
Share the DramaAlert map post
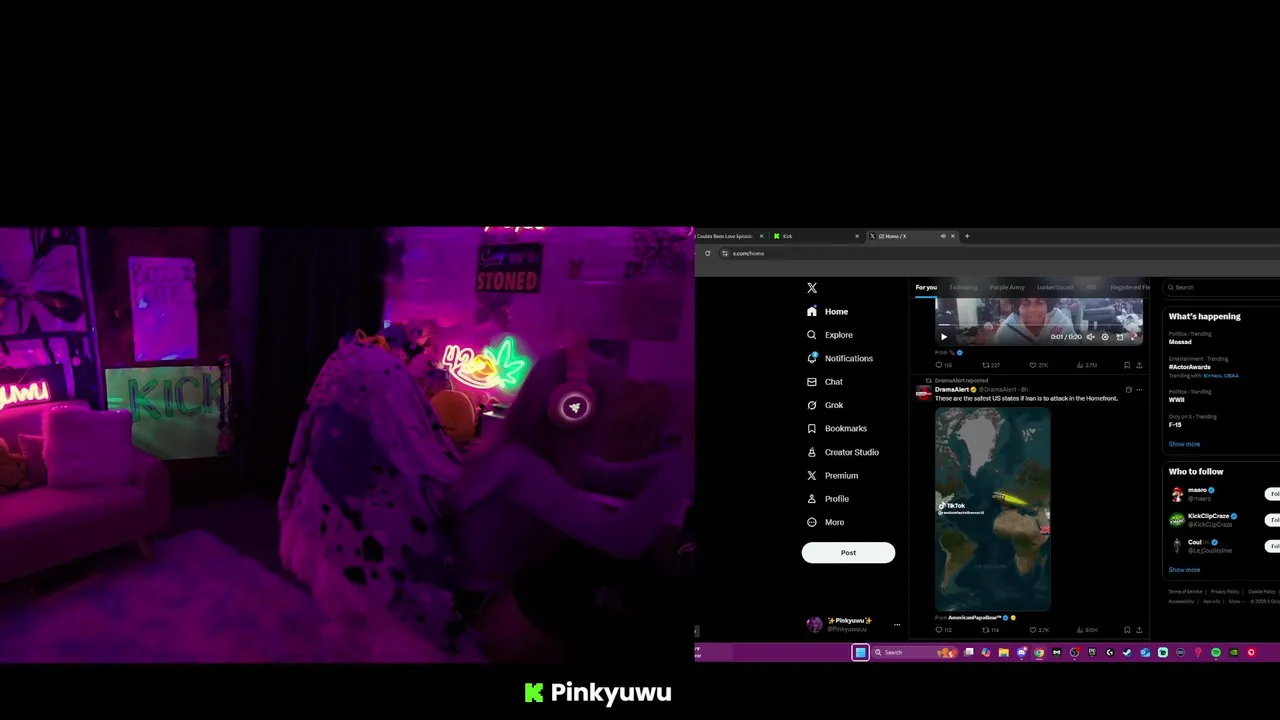click(1139, 630)
